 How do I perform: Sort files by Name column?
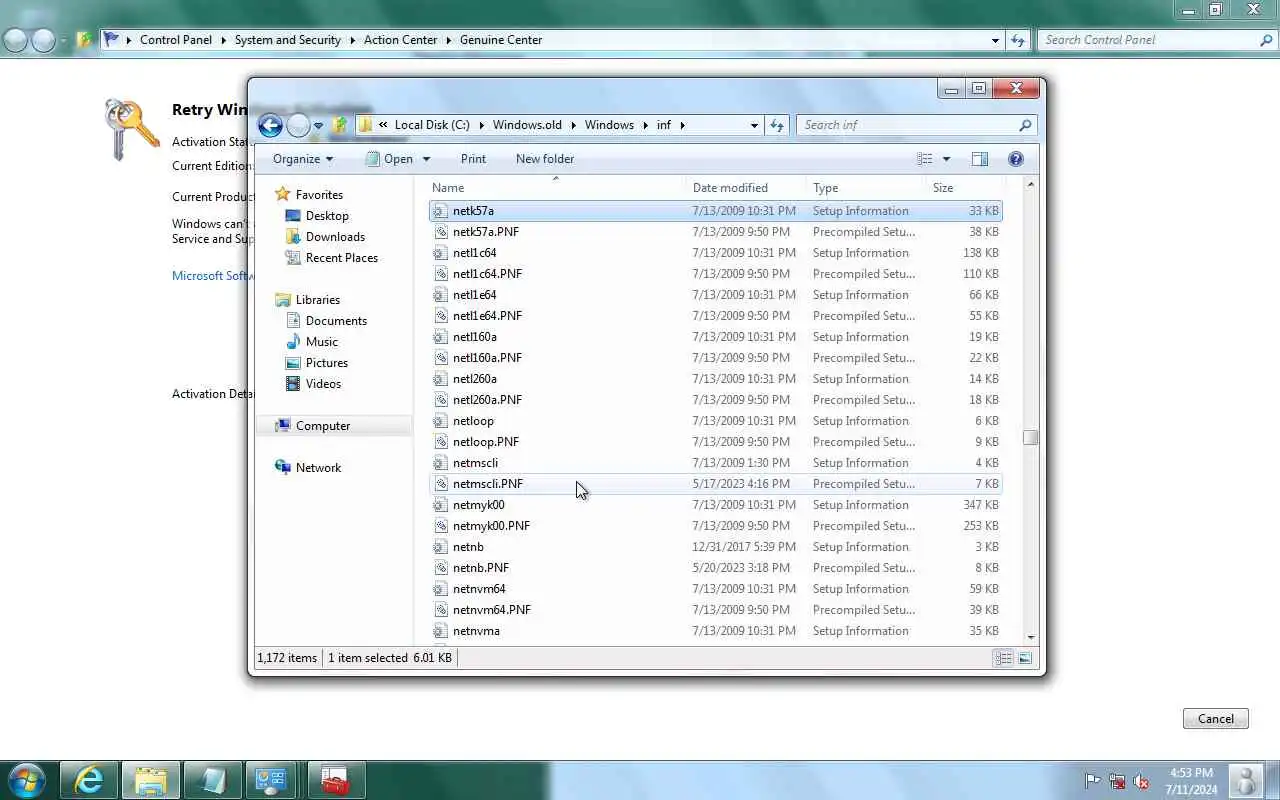point(555,188)
